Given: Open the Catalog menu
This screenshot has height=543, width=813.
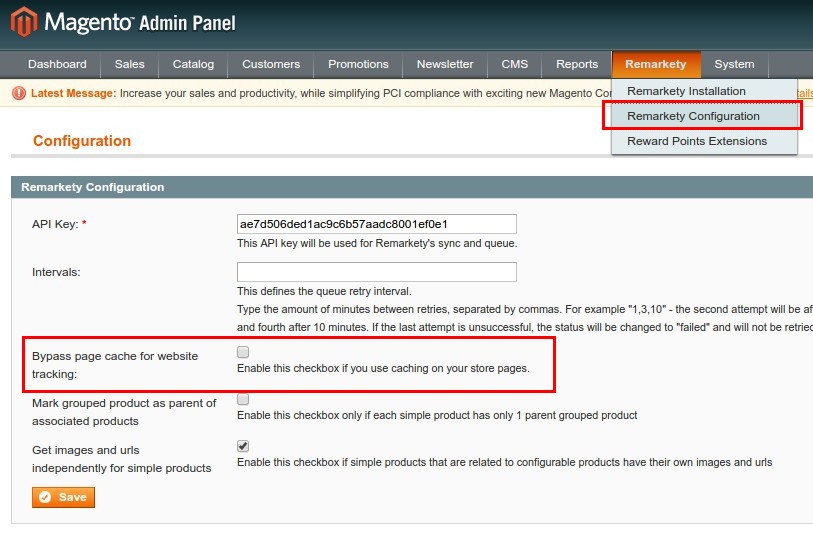Looking at the screenshot, I should 193,64.
